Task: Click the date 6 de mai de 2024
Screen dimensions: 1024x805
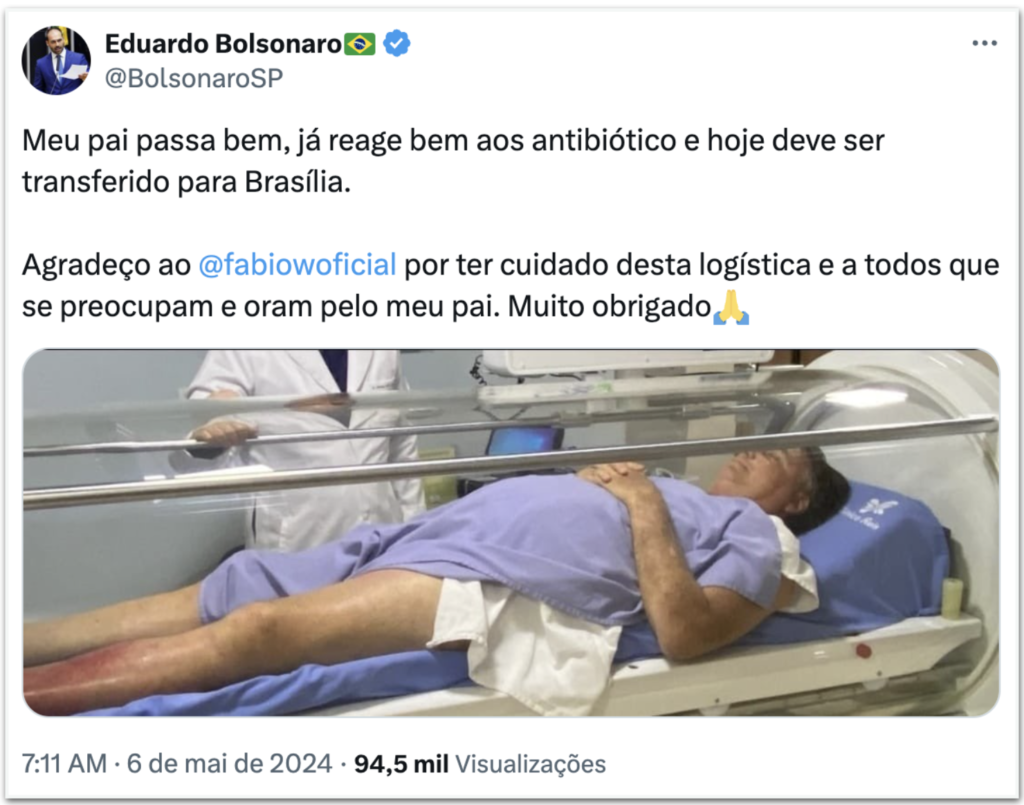Action: (229, 763)
